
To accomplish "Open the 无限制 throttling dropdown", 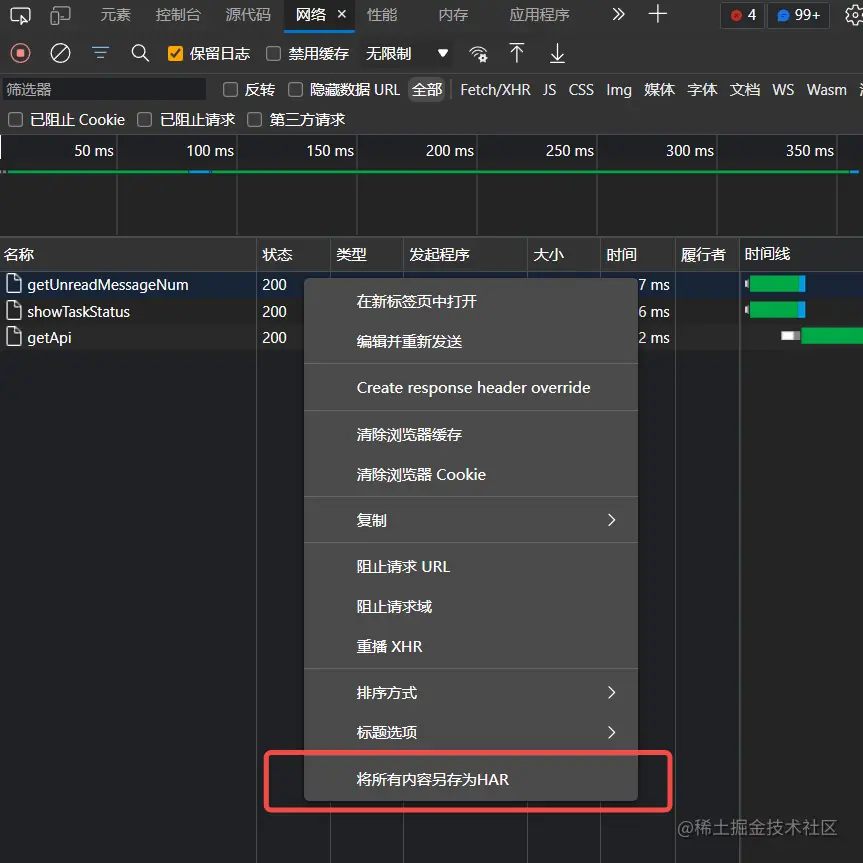I will 406,53.
